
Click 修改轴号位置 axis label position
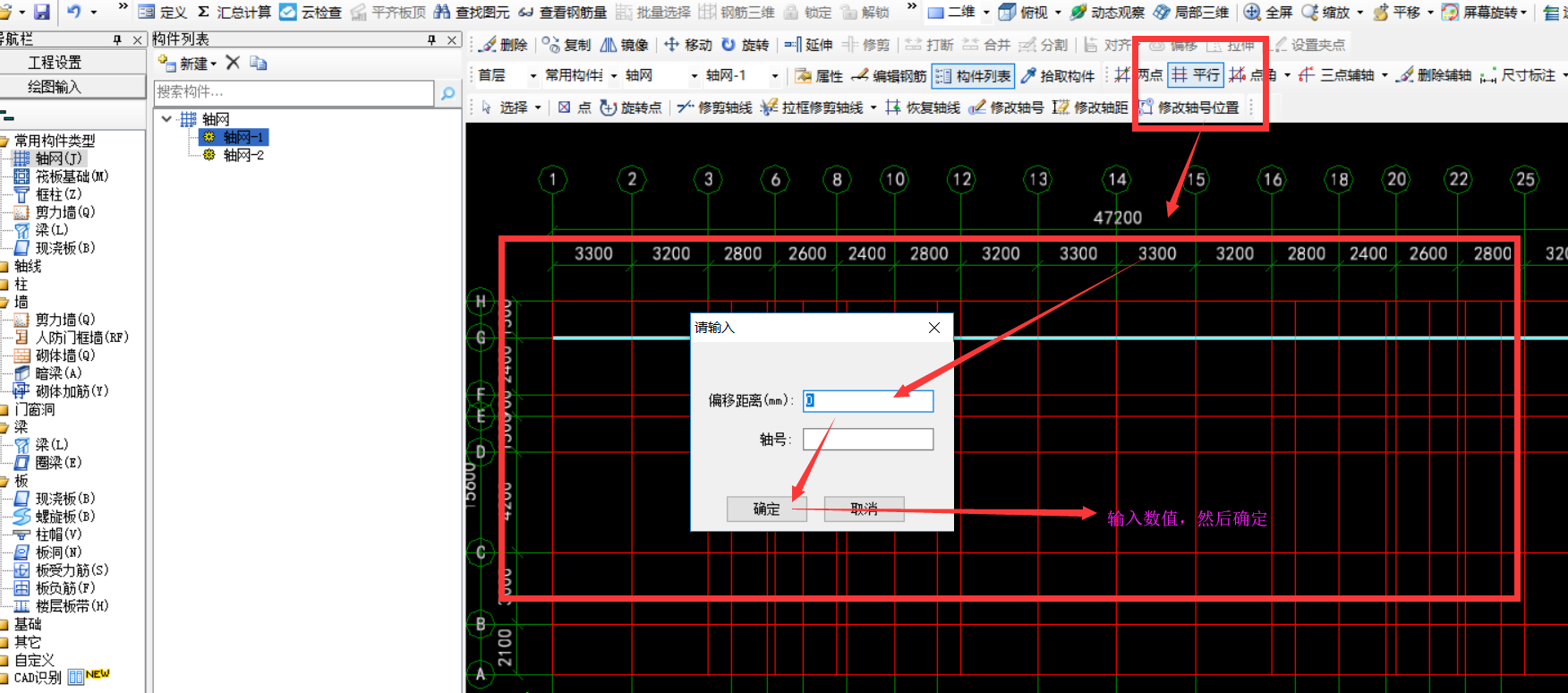[x=1189, y=107]
